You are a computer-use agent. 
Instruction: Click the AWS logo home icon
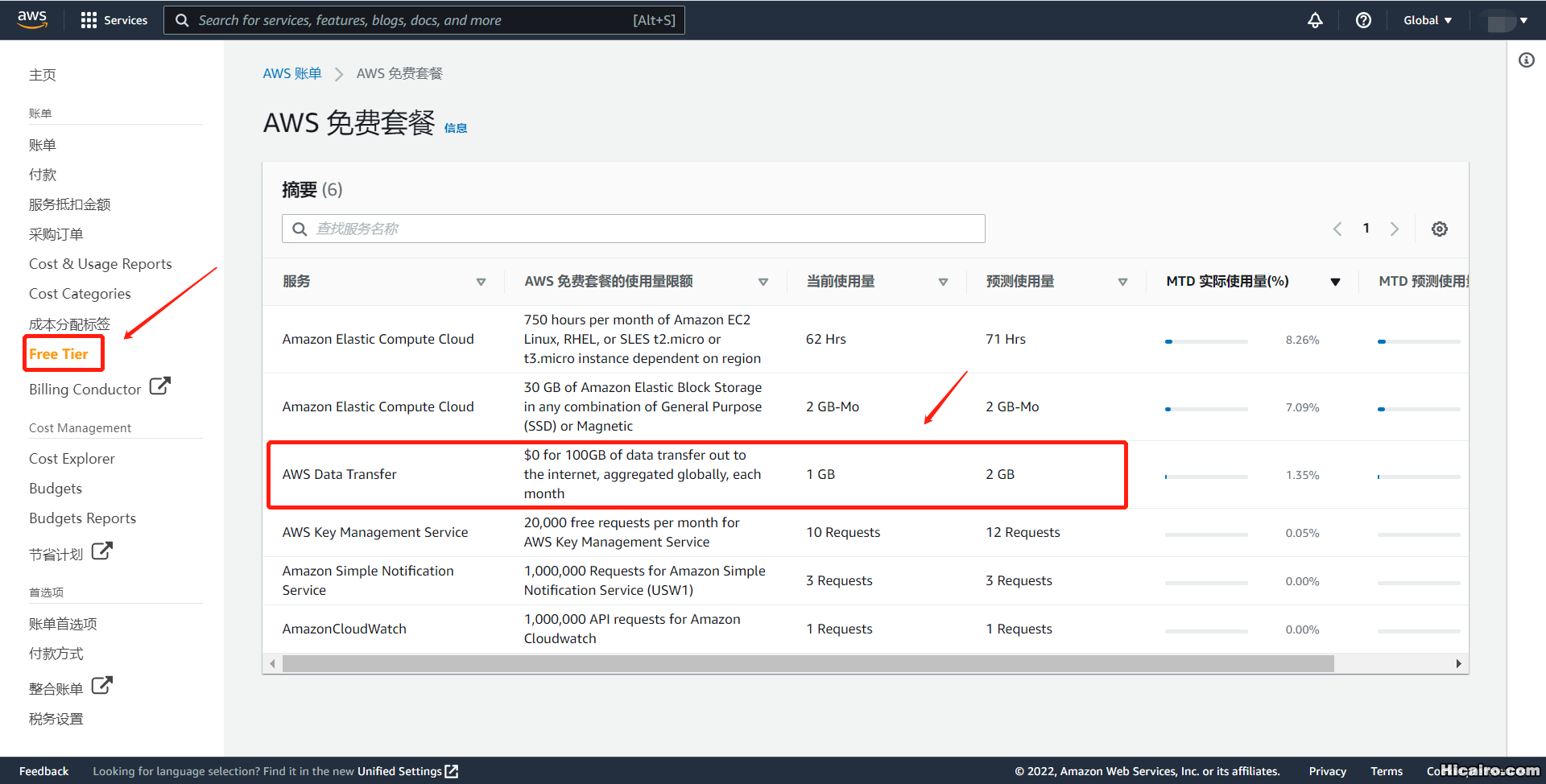pyautogui.click(x=32, y=19)
